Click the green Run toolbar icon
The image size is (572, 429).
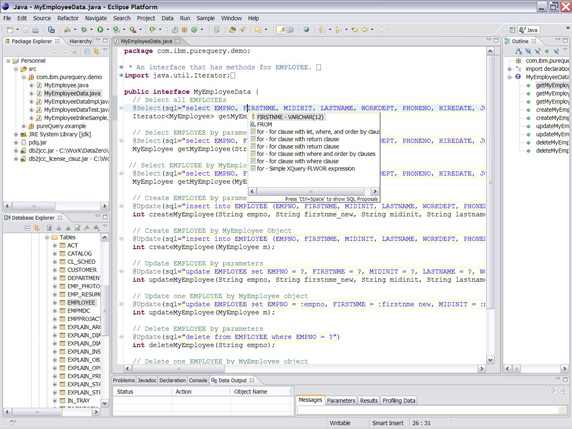(100, 30)
